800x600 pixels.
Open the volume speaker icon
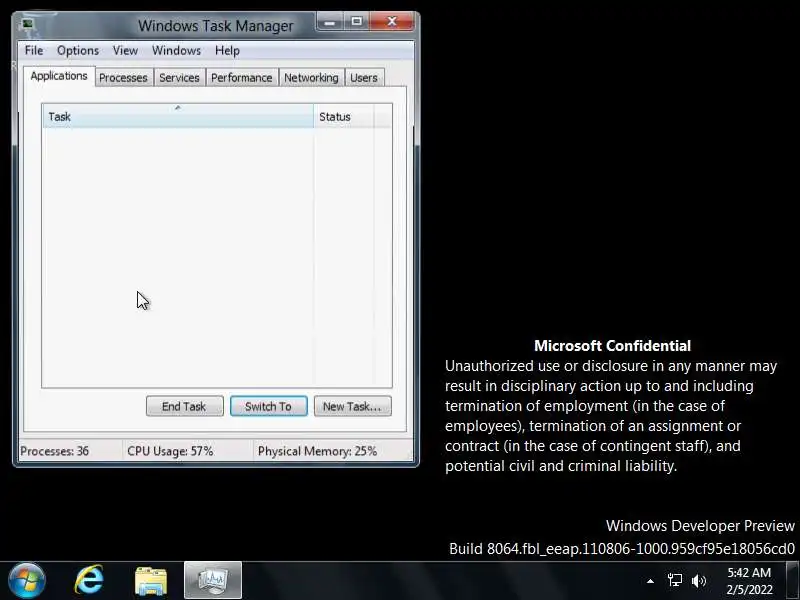pyautogui.click(x=698, y=581)
